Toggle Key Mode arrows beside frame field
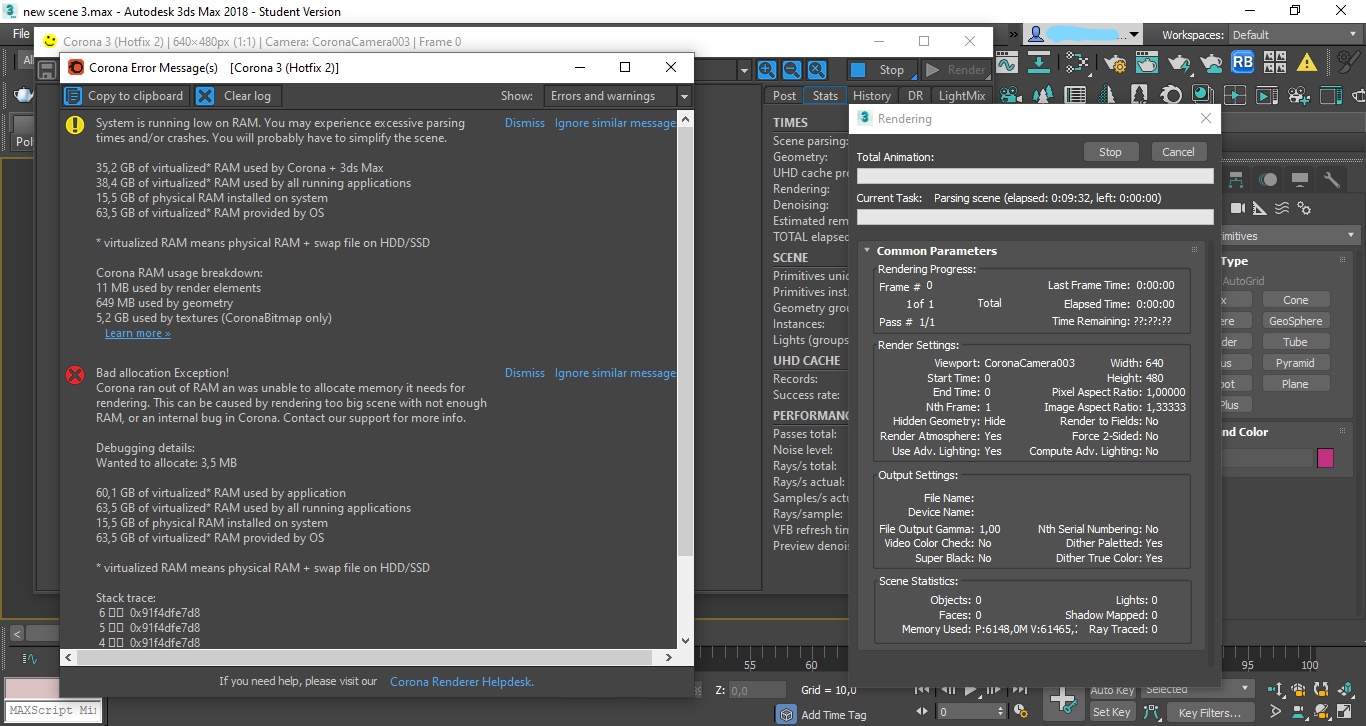The image size is (1366, 726). point(920,712)
